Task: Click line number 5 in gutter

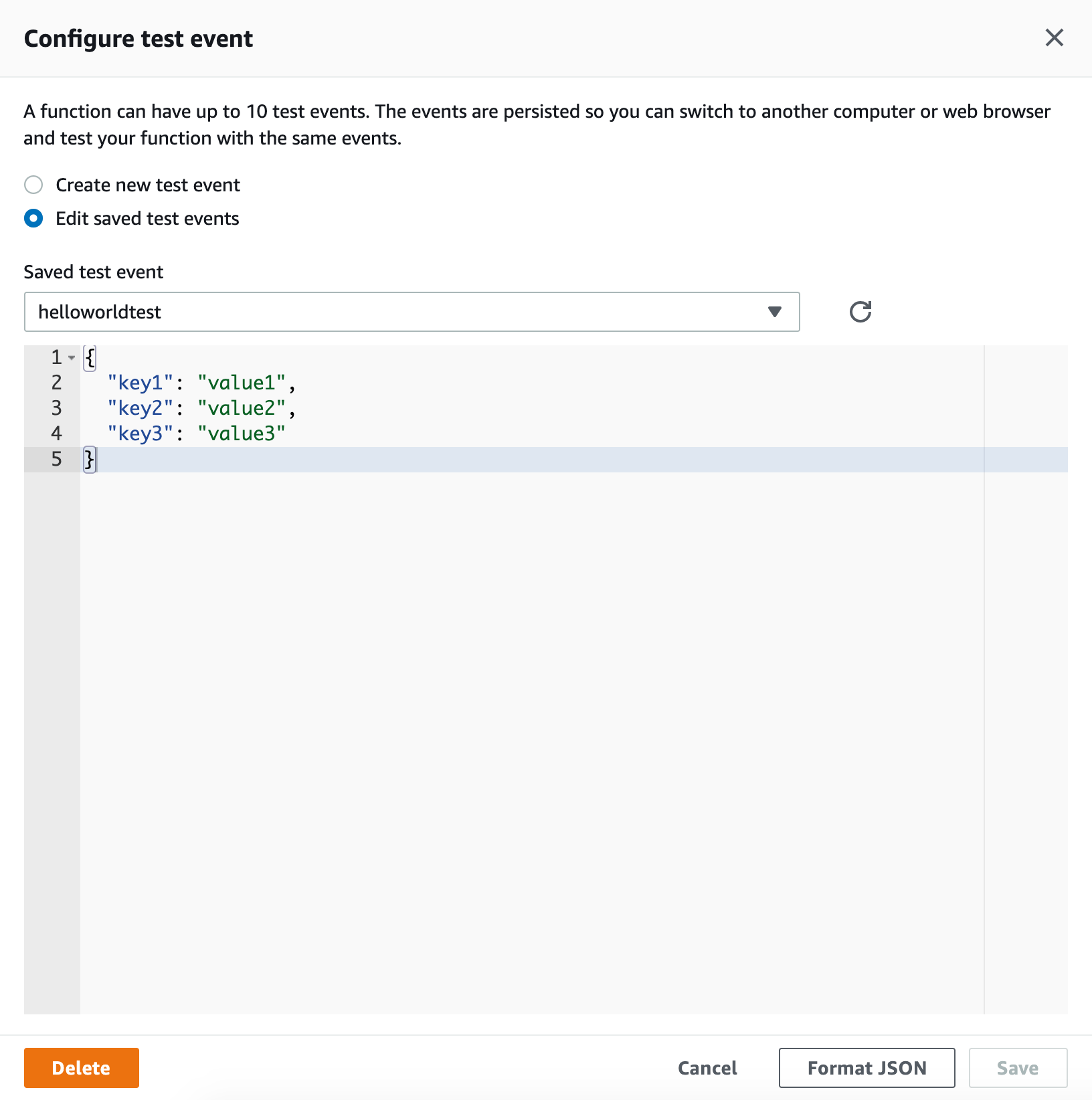Action: (56, 460)
